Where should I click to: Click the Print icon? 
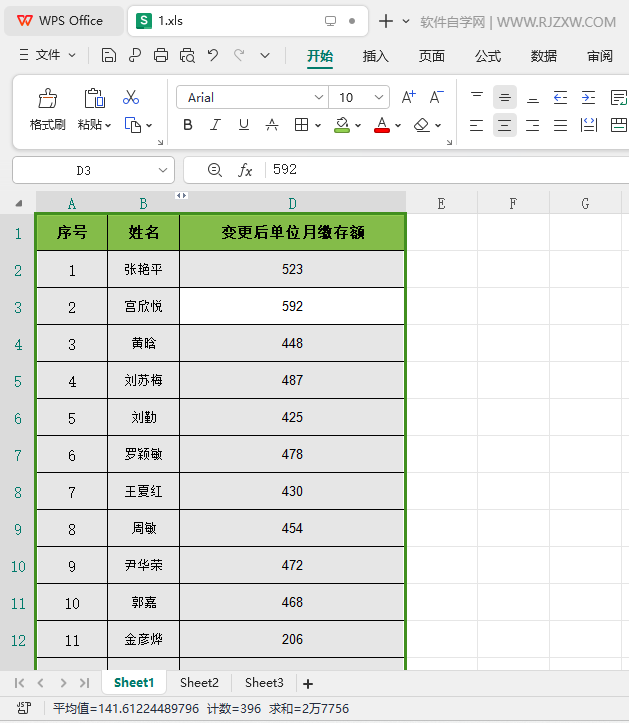tap(161, 55)
